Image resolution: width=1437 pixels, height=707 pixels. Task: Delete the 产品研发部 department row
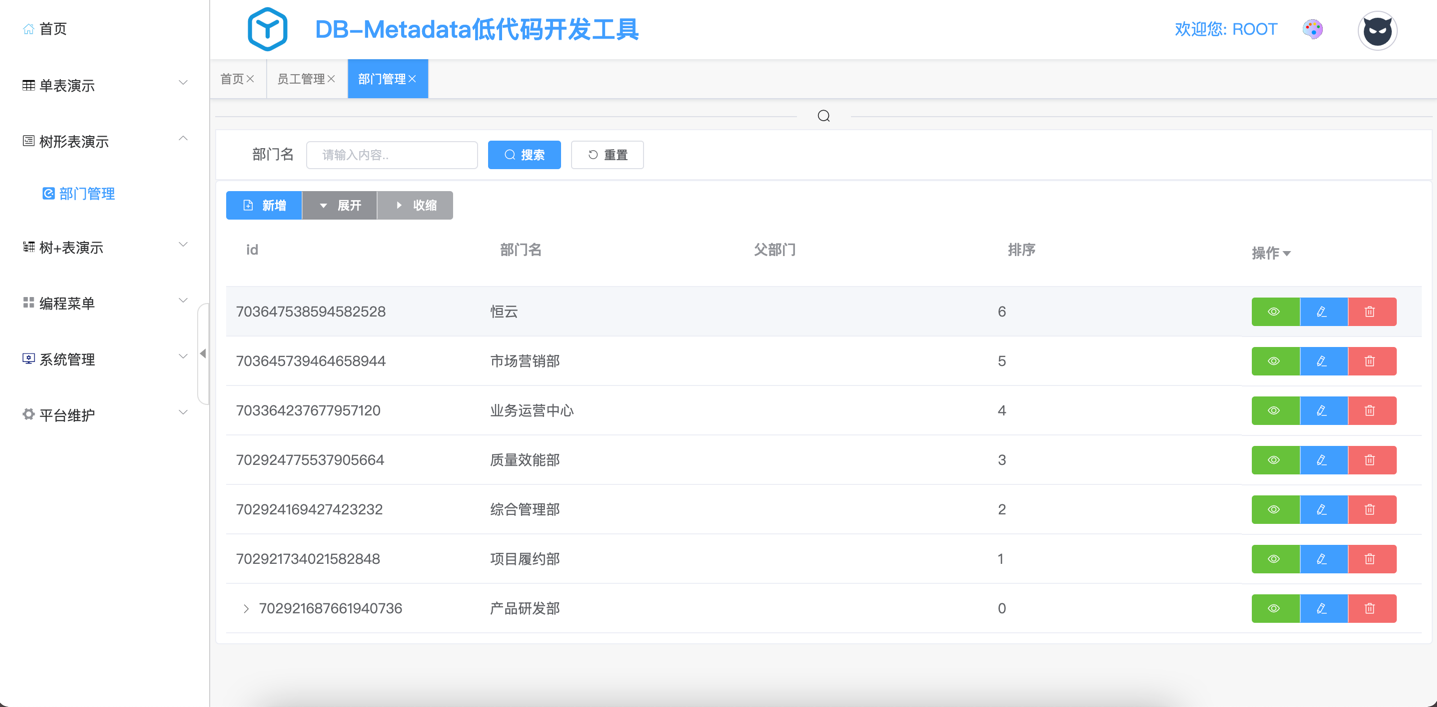tap(1371, 609)
